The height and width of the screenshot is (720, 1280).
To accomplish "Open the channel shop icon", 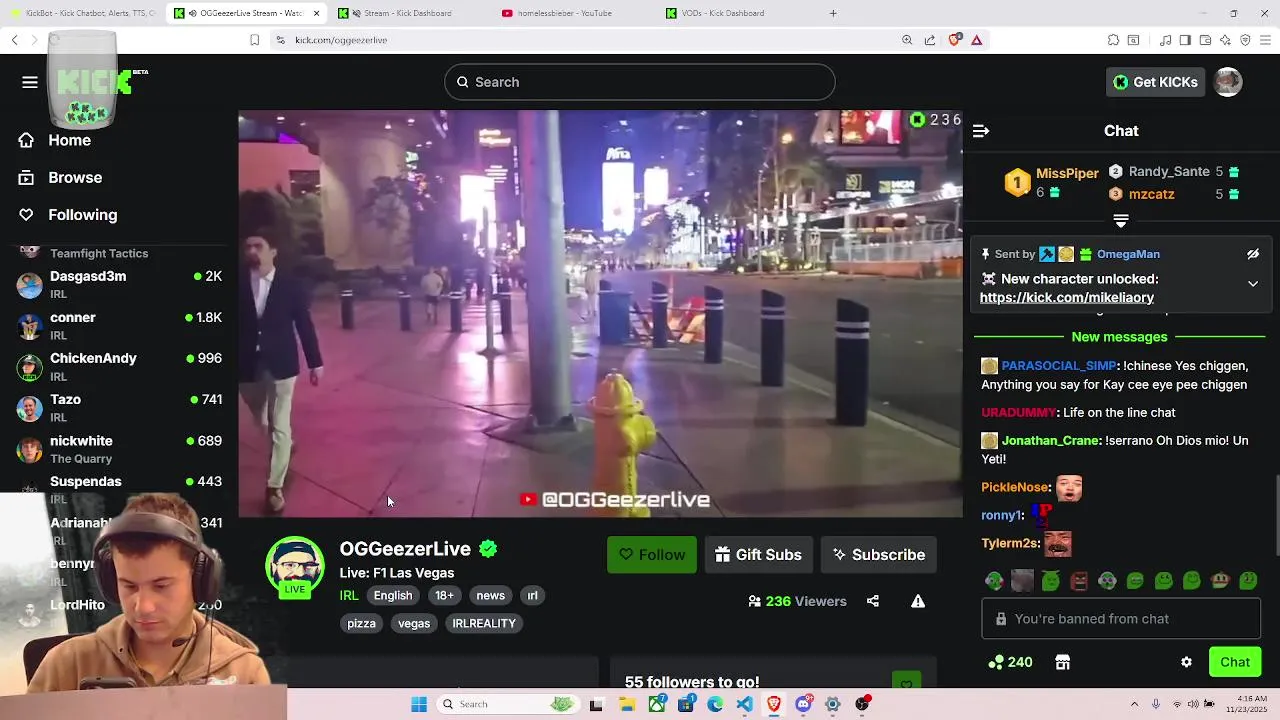I will tap(1063, 662).
